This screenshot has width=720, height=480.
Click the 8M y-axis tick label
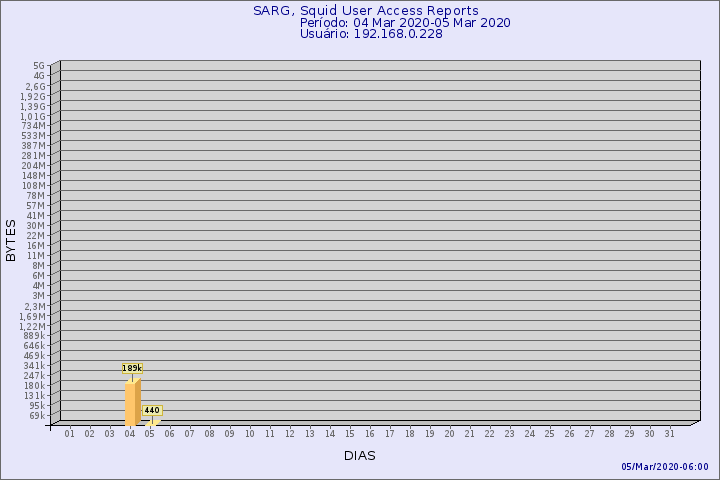[x=39, y=266]
